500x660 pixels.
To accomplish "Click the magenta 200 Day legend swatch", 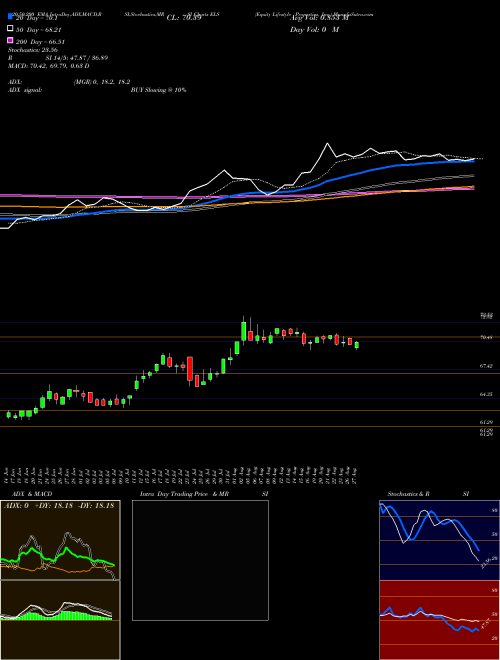I will [10, 40].
